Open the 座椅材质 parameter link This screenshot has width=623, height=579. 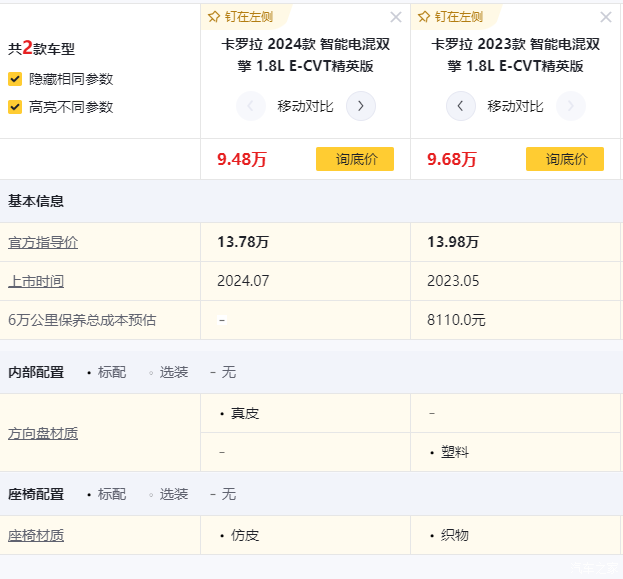point(36,535)
